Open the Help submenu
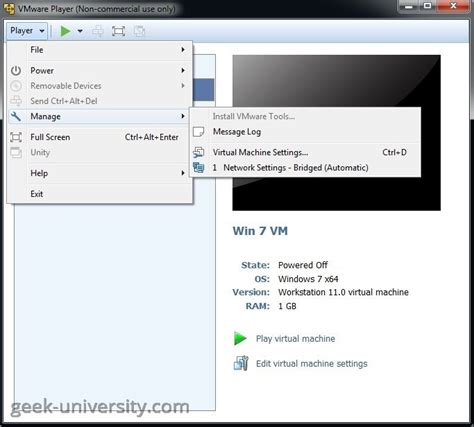This screenshot has height=427, width=474. tap(100, 173)
